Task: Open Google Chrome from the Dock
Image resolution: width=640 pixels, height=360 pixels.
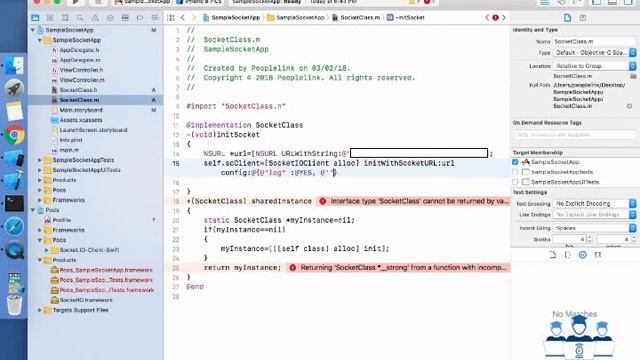Action: coord(14,135)
